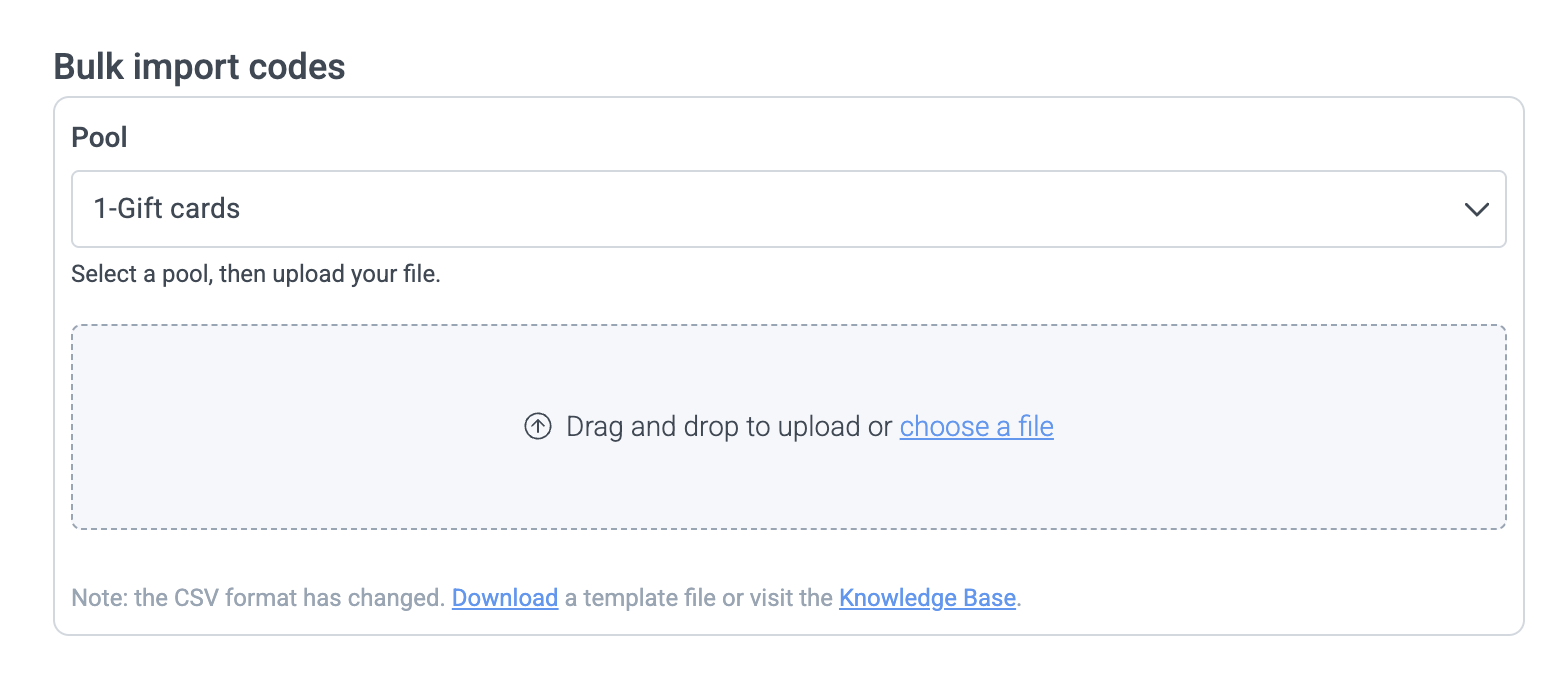Open the Pool selection combo box
Screen dimensions: 1568x680
[788, 209]
